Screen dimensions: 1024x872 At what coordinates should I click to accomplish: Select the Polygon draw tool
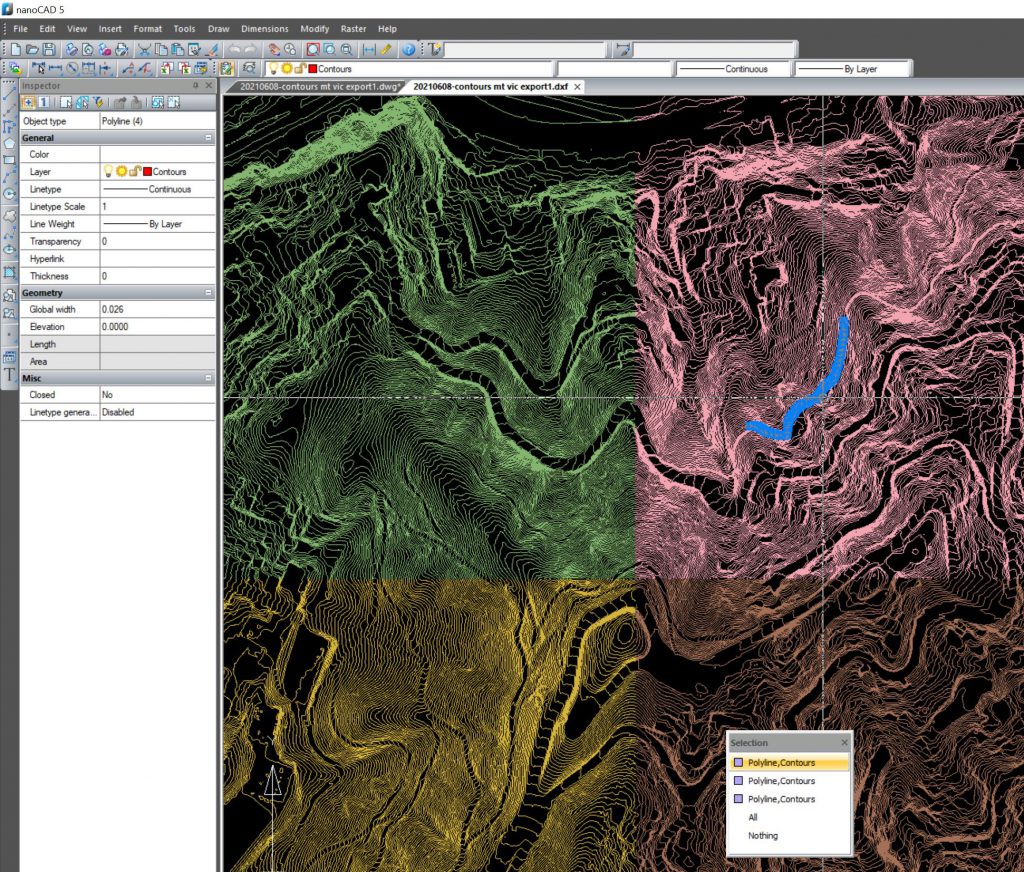tap(10, 143)
